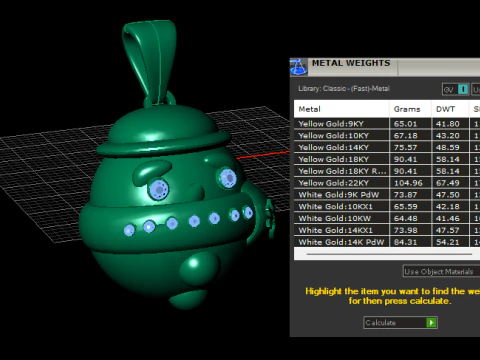The height and width of the screenshot is (360, 480).
Task: Click the Use Object Materials button
Action: pyautogui.click(x=441, y=271)
